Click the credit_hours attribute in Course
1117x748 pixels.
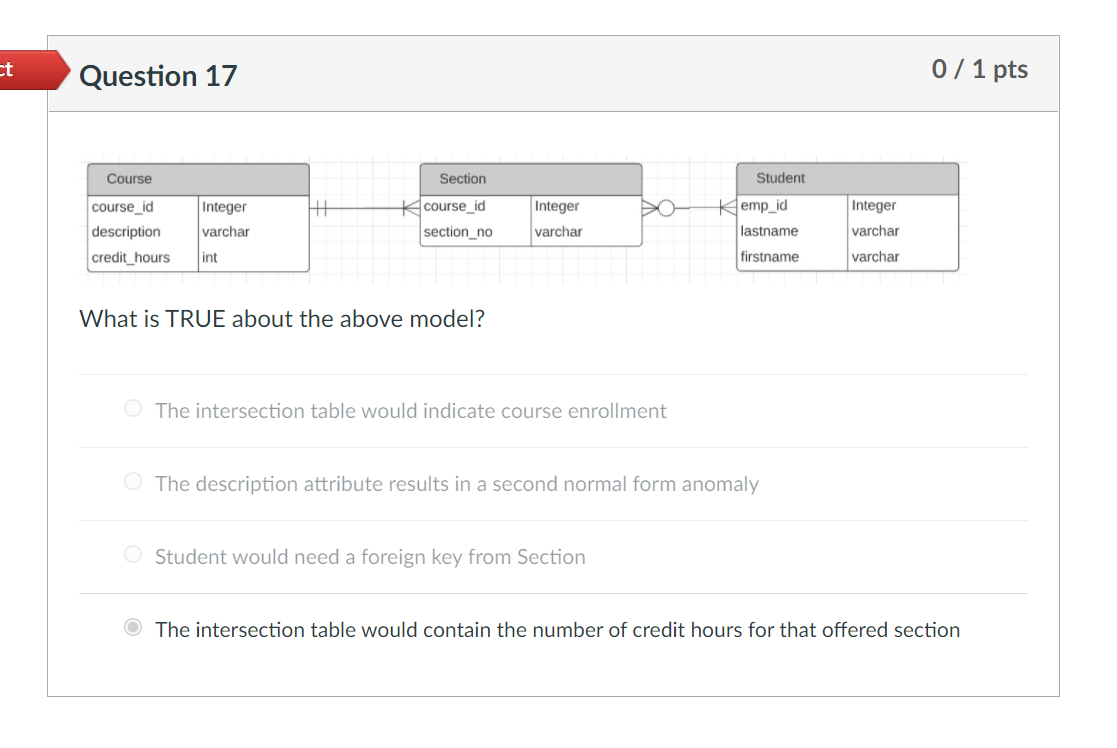click(131, 258)
